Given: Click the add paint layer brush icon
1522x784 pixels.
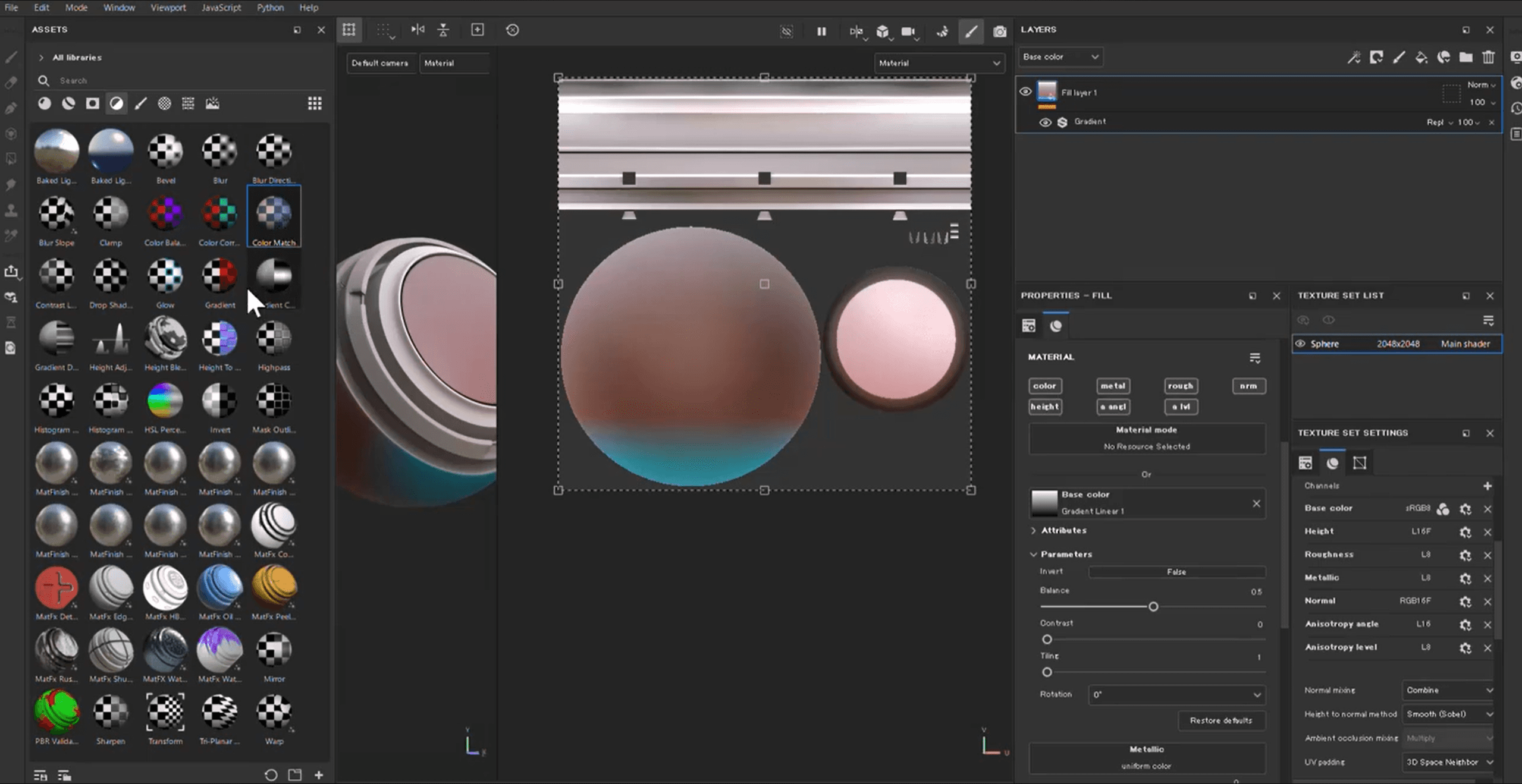Looking at the screenshot, I should 1398,57.
